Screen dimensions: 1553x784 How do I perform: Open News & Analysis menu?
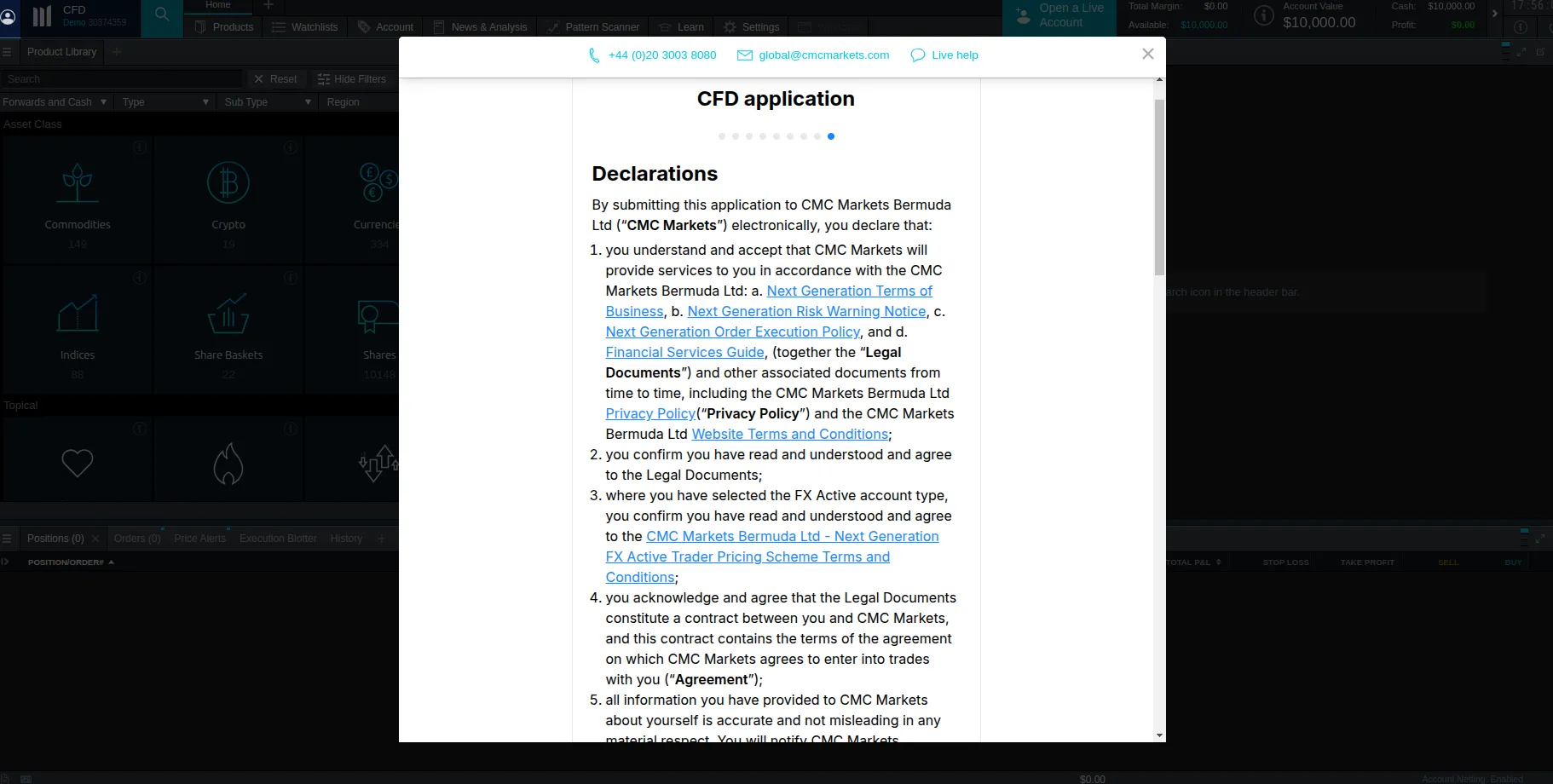[481, 27]
